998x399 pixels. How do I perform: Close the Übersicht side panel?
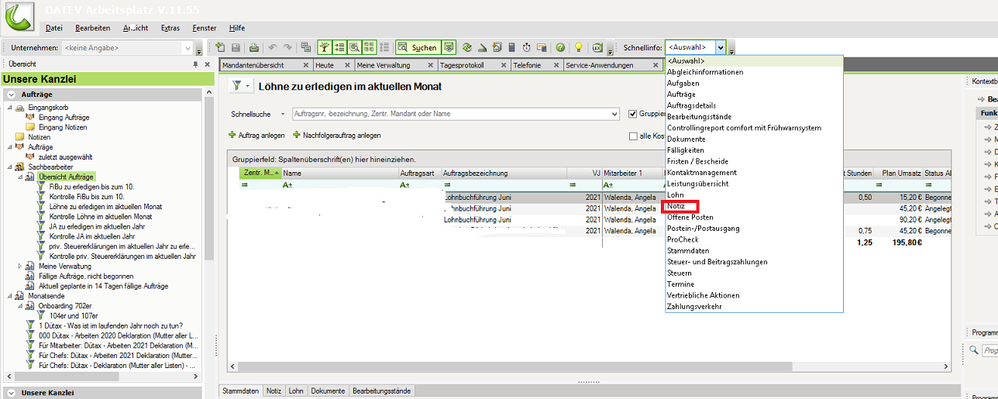point(207,65)
